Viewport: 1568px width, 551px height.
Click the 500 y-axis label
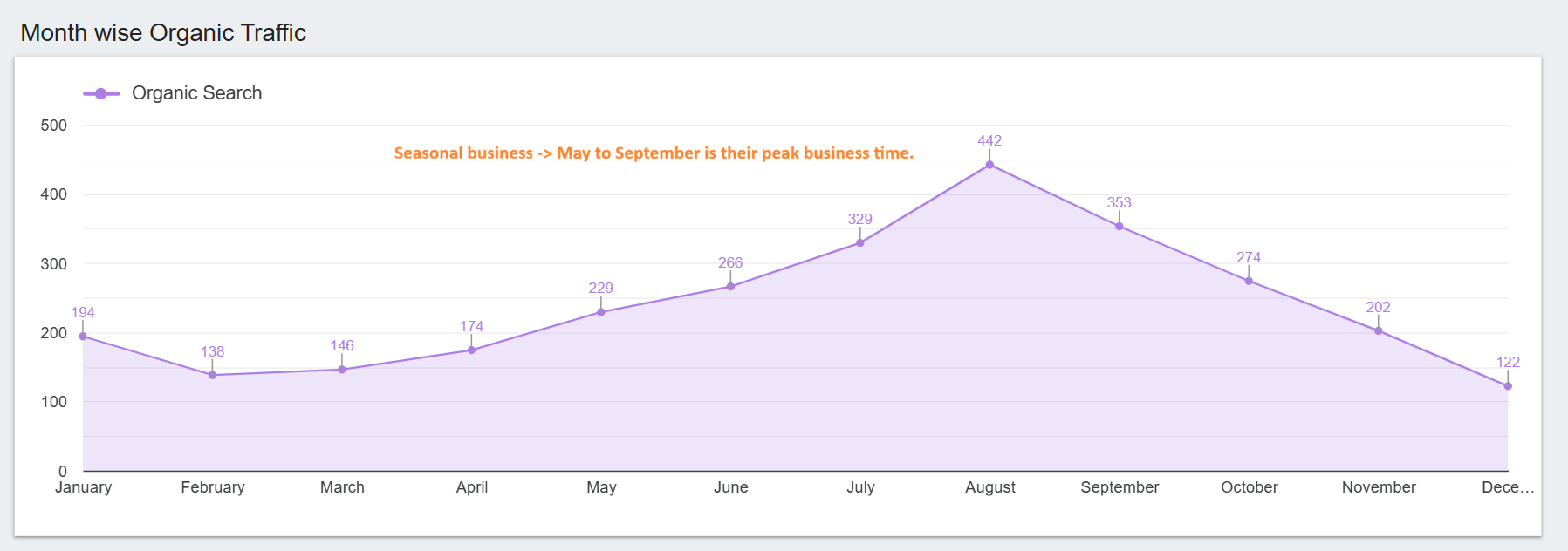[x=54, y=126]
